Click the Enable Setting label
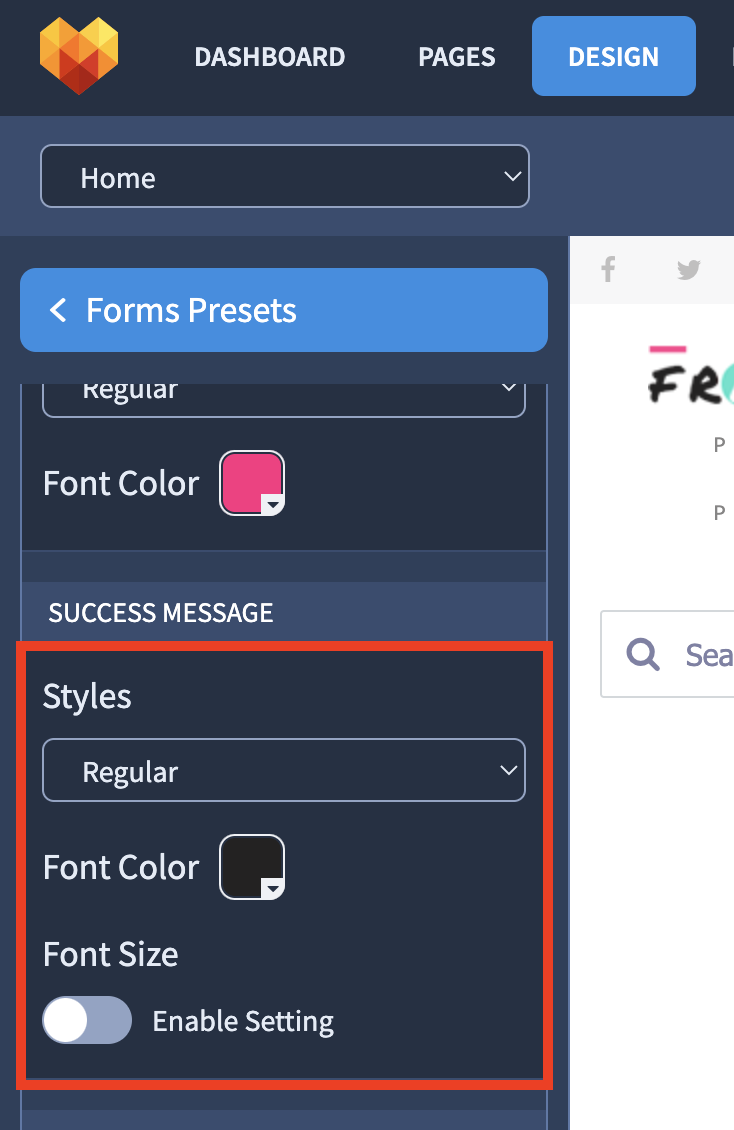This screenshot has height=1130, width=734. coord(243,1021)
